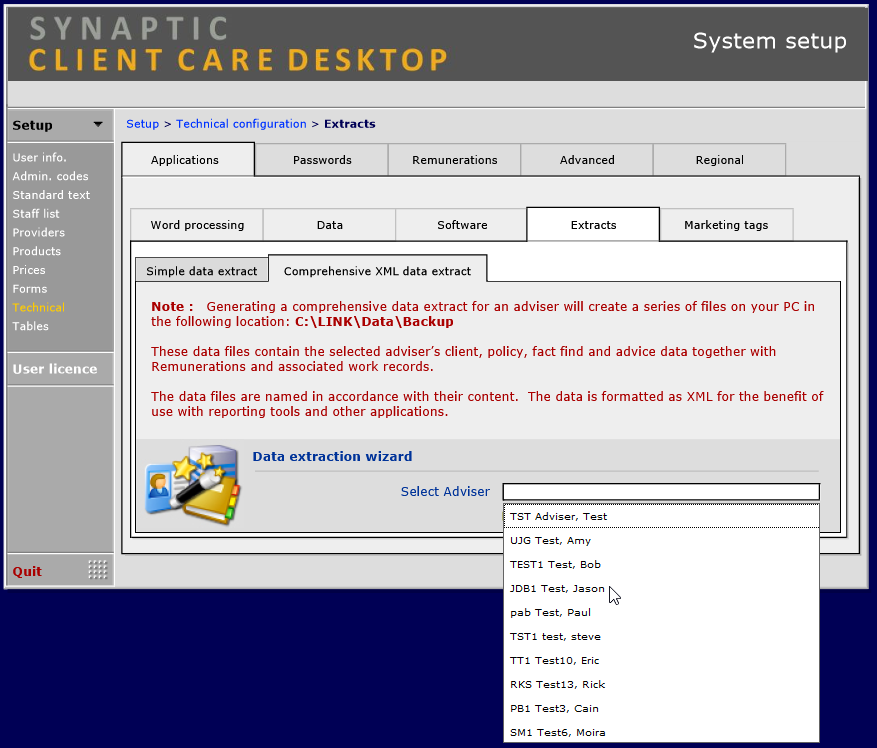Go to Prices in sidebar

tap(29, 270)
